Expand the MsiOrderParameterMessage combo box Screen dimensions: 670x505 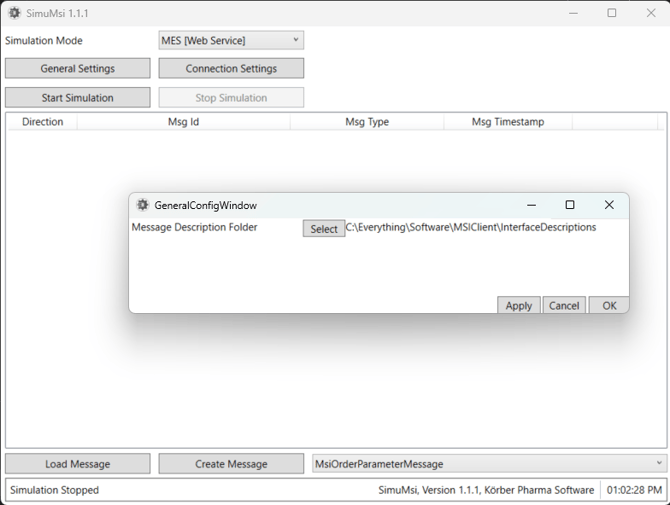pos(489,464)
